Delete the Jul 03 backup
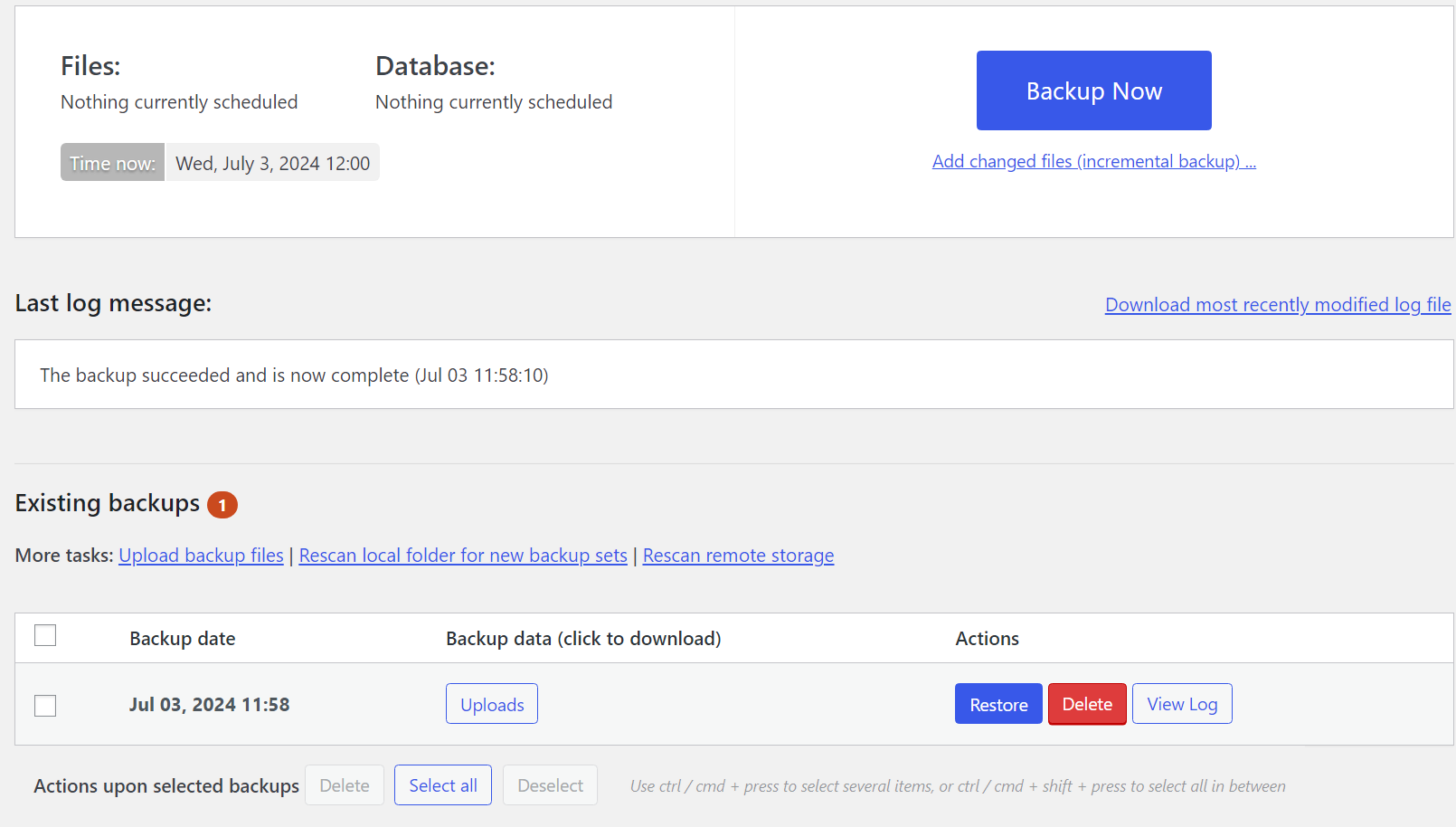Viewport: 1456px width, 827px height. point(1086,703)
